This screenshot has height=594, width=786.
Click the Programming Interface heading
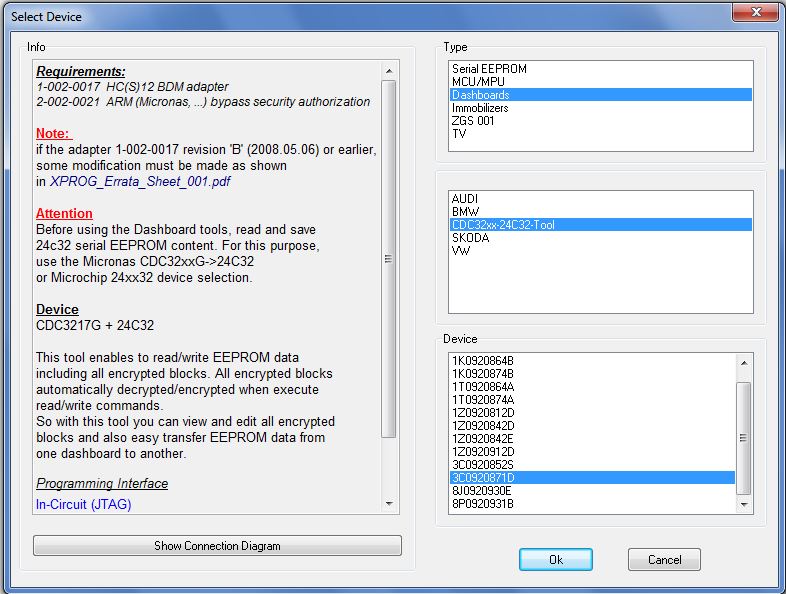[x=102, y=483]
